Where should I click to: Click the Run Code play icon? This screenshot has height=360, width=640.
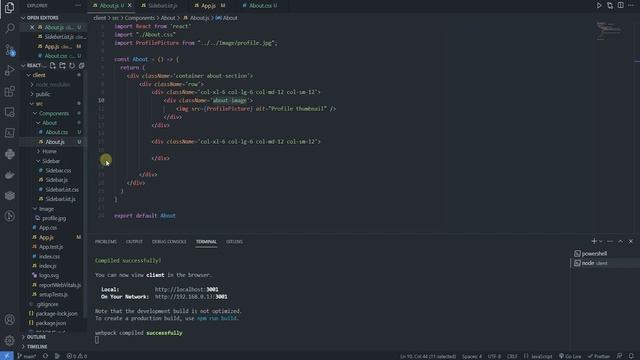point(599,5)
